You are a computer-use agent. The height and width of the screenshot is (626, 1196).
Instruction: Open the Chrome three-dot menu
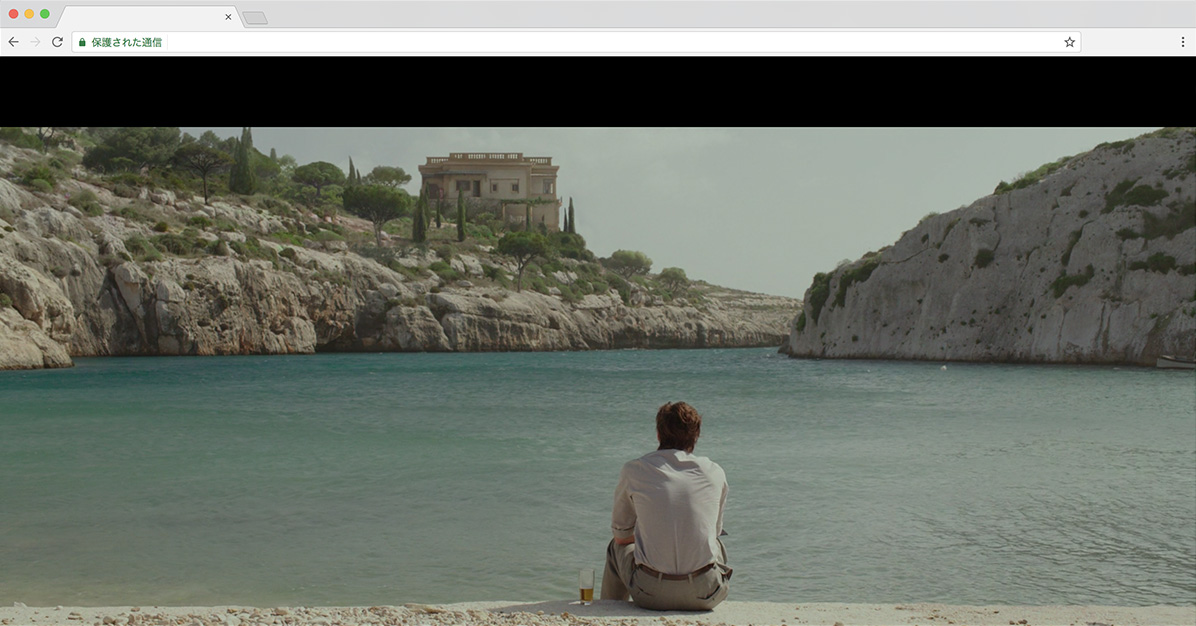(x=1182, y=42)
